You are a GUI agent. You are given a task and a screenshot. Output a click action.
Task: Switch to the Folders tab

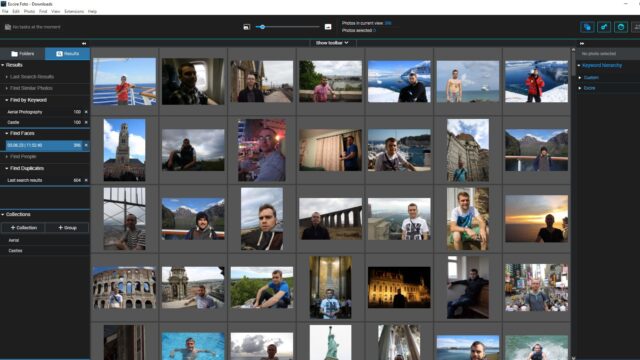(22, 53)
